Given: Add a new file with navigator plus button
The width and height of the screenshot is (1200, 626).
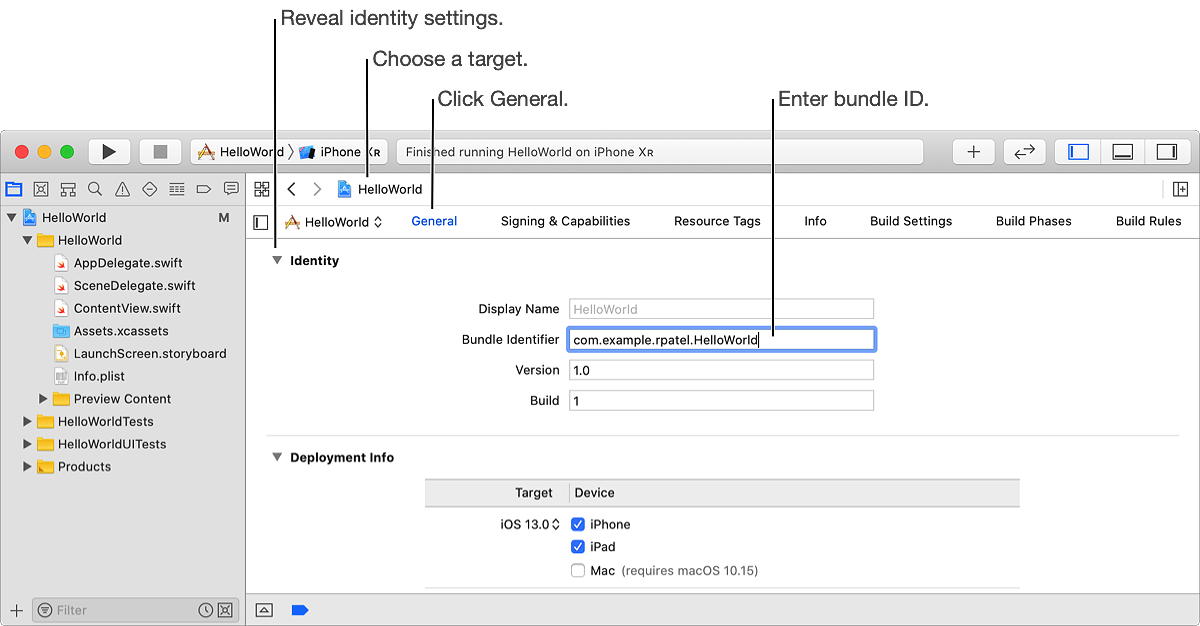Looking at the screenshot, I should (x=16, y=610).
